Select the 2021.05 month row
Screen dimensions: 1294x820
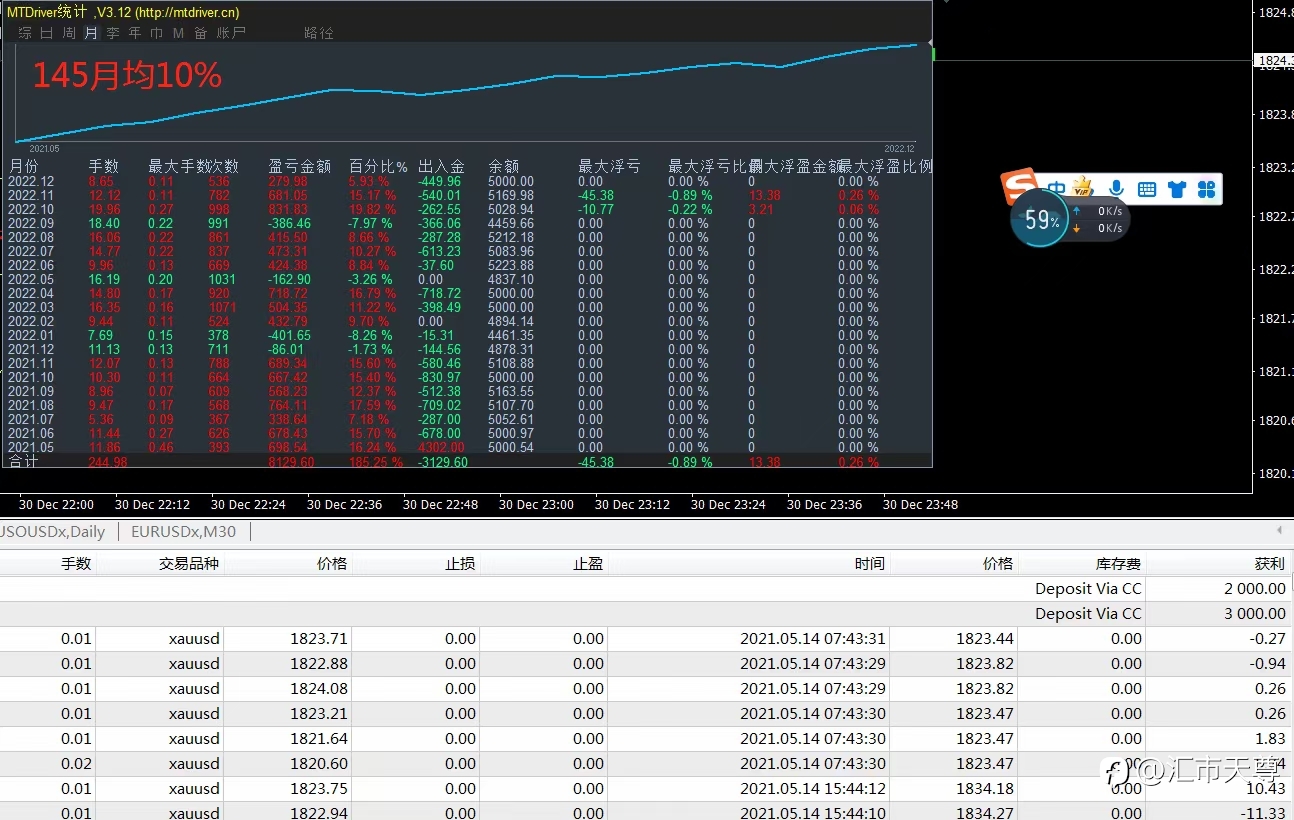tap(467, 448)
